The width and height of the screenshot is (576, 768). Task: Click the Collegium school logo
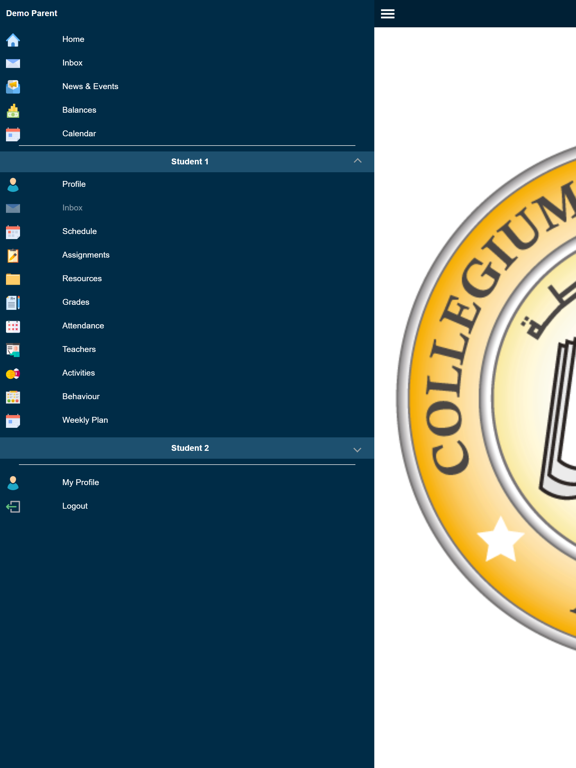tap(486, 398)
